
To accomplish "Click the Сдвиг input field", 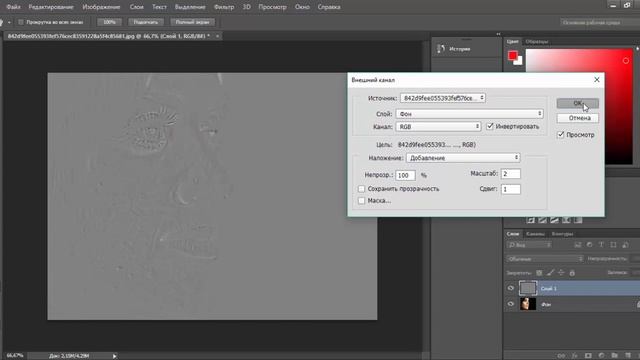I will tap(511, 189).
